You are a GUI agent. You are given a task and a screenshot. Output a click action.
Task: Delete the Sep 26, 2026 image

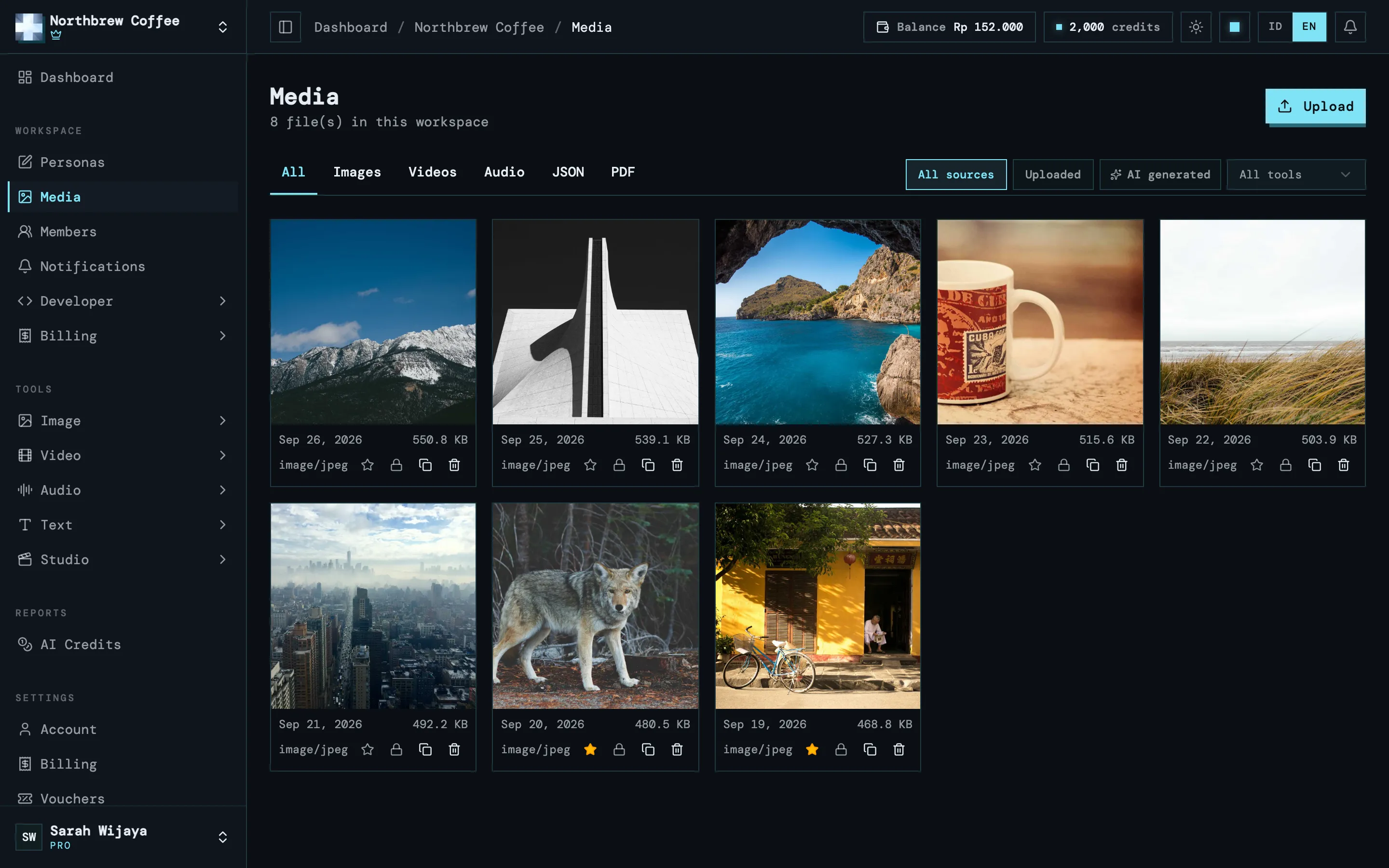pyautogui.click(x=454, y=465)
